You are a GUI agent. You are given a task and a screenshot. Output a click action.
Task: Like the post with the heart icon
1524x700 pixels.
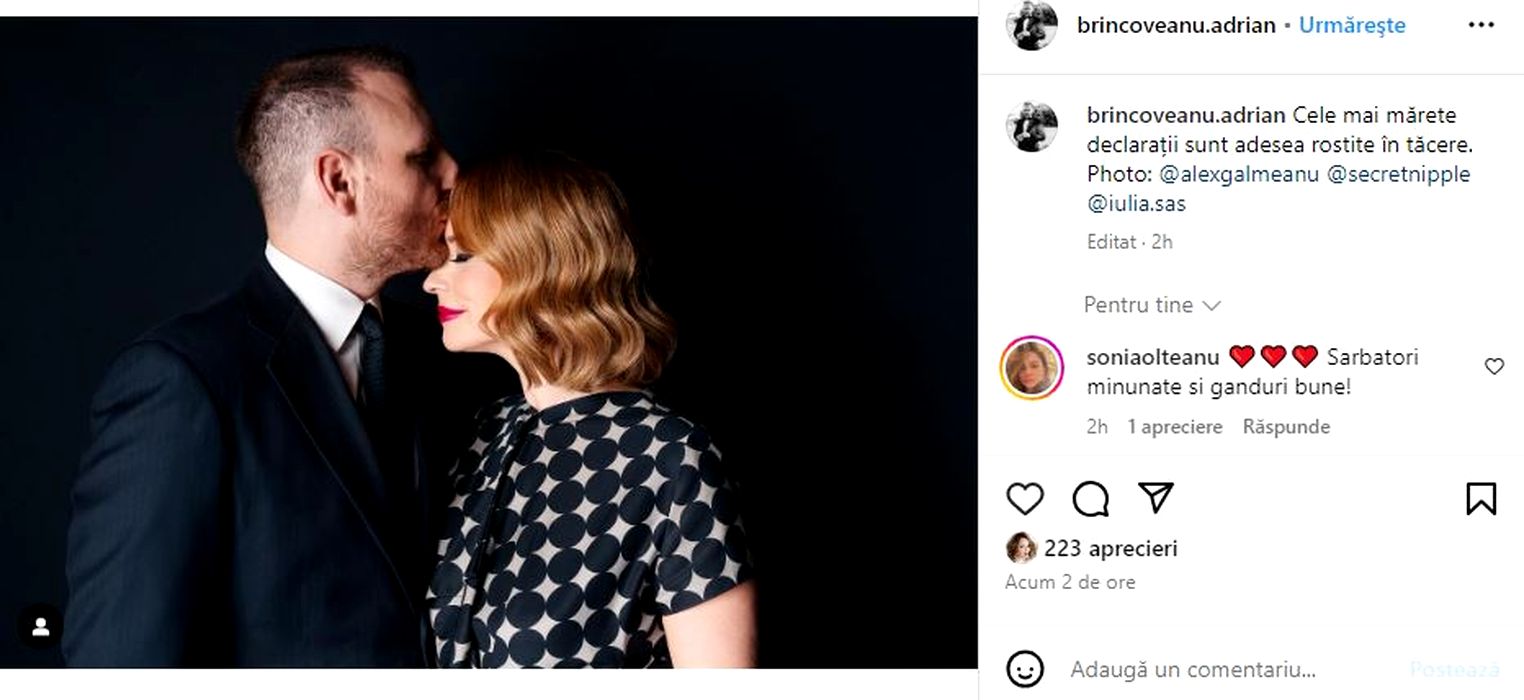[1024, 498]
